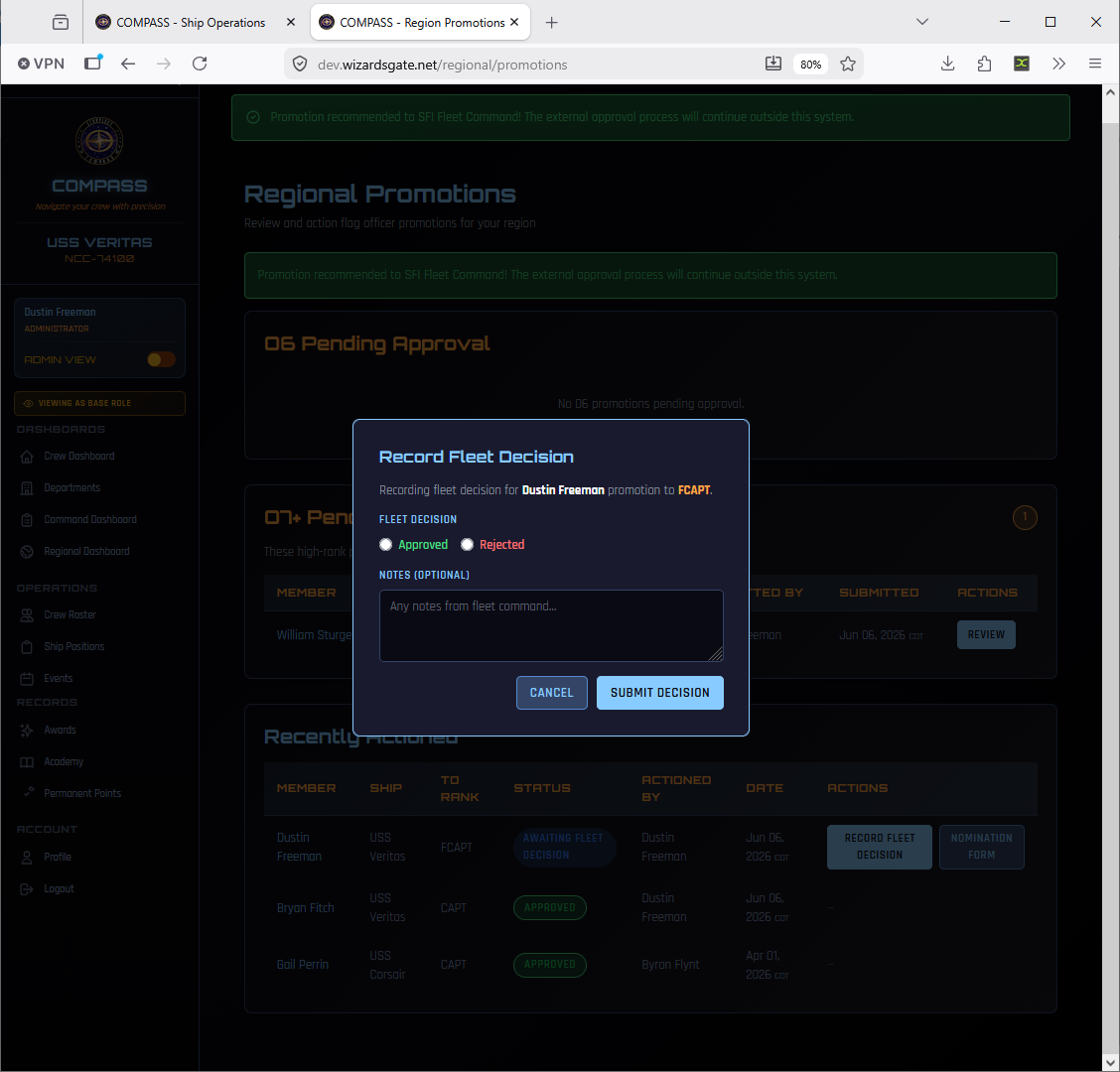Click the page scrollbar up arrow
Viewport: 1120px width, 1072px height.
point(1110,92)
